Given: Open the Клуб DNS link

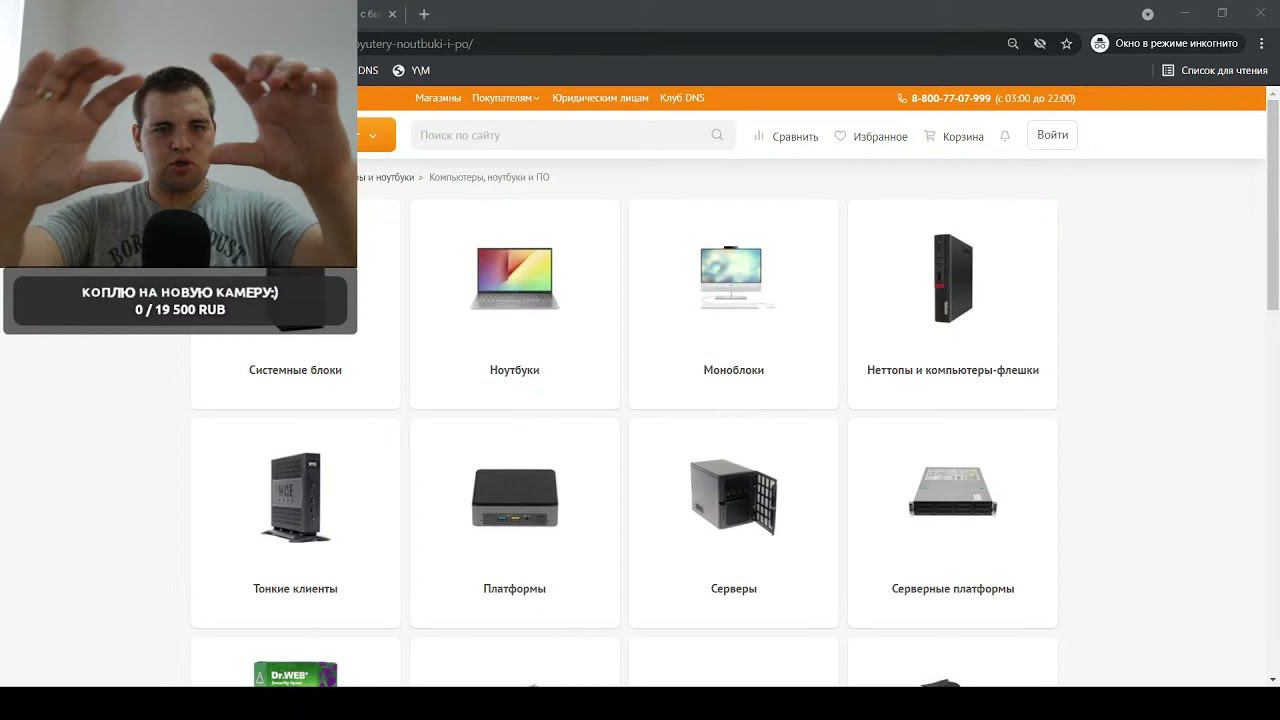Looking at the screenshot, I should (x=682, y=98).
